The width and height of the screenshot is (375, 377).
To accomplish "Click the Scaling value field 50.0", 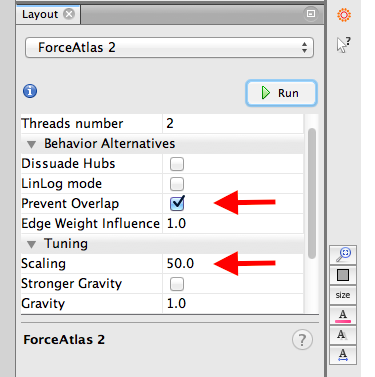I will coord(233,264).
